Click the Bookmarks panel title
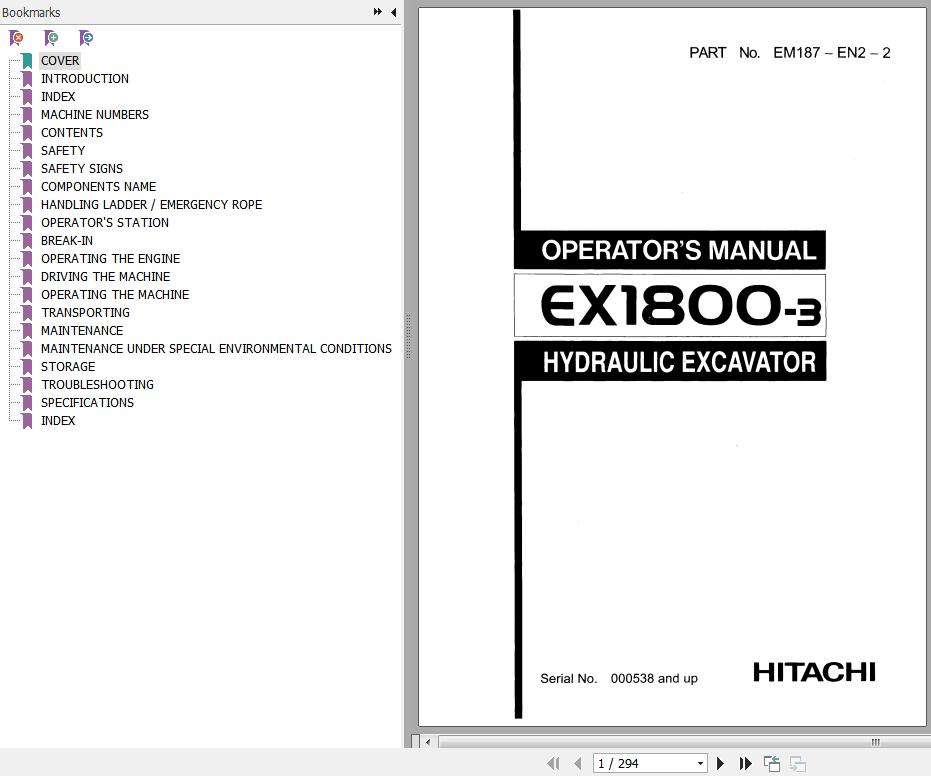Viewport: 931px width, 776px height. [x=31, y=12]
